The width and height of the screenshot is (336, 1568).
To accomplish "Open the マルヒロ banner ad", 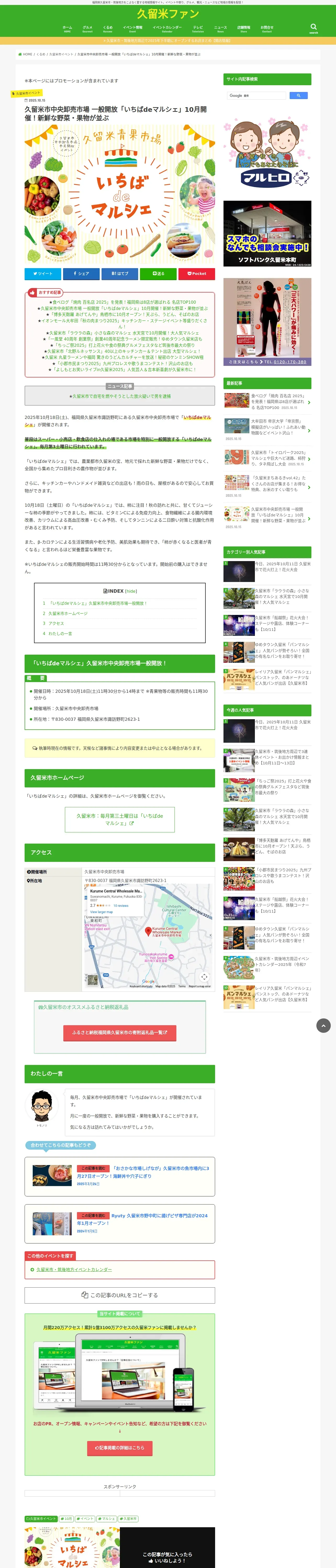I will (267, 152).
